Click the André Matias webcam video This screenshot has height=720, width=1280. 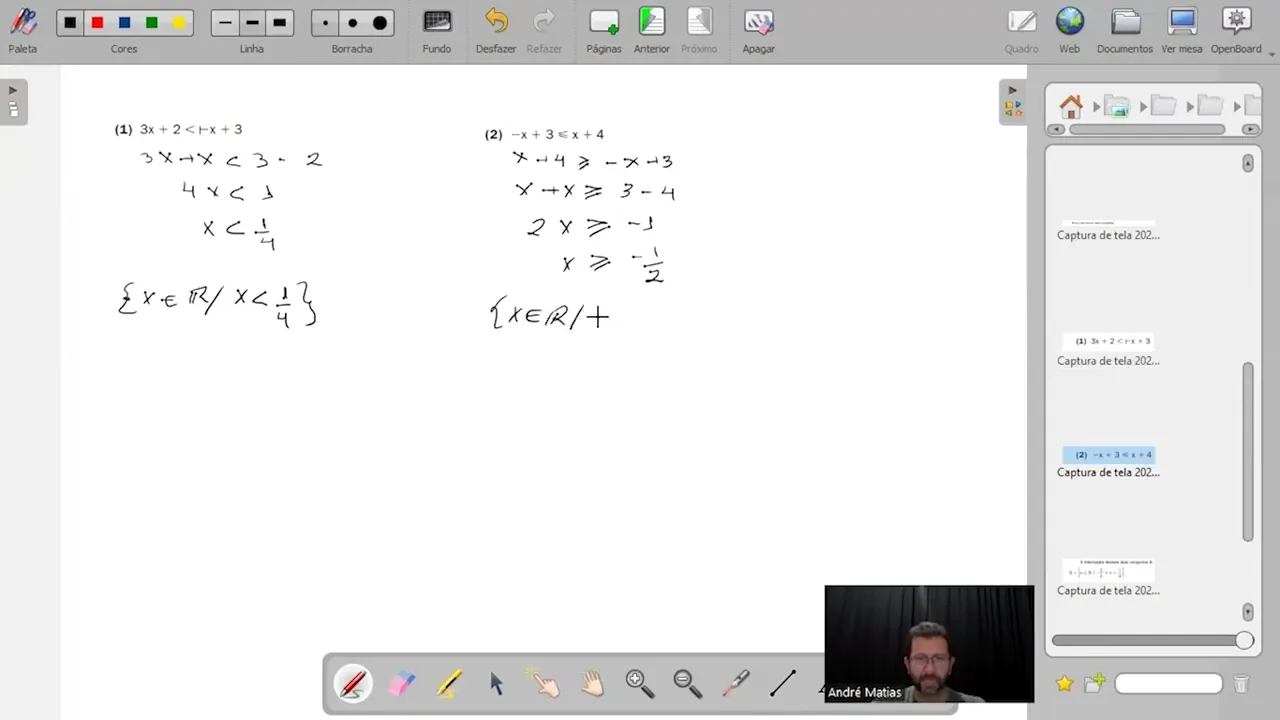click(x=929, y=644)
